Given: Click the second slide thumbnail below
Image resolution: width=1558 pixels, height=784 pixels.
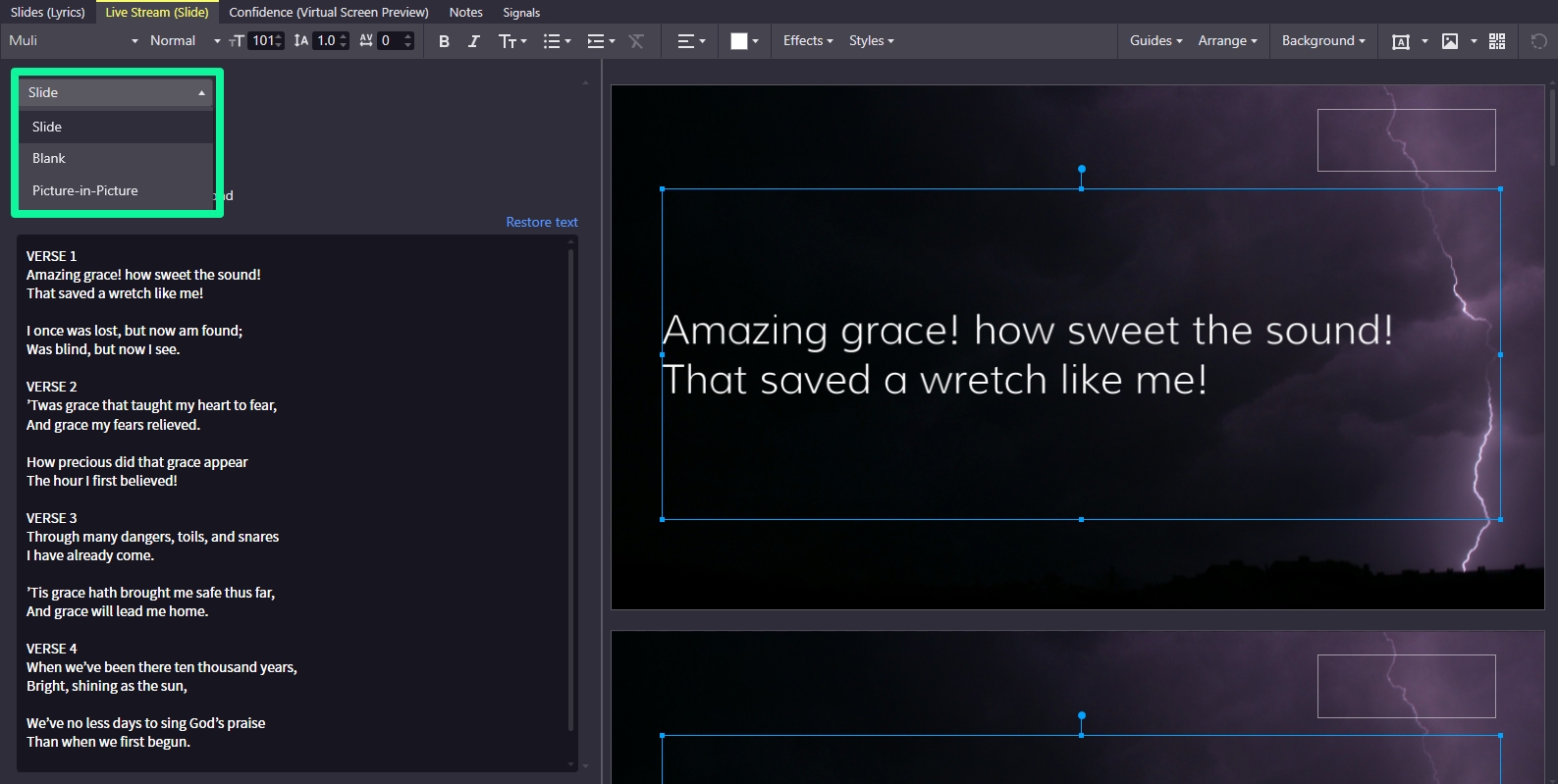Looking at the screenshot, I should click(x=1078, y=707).
